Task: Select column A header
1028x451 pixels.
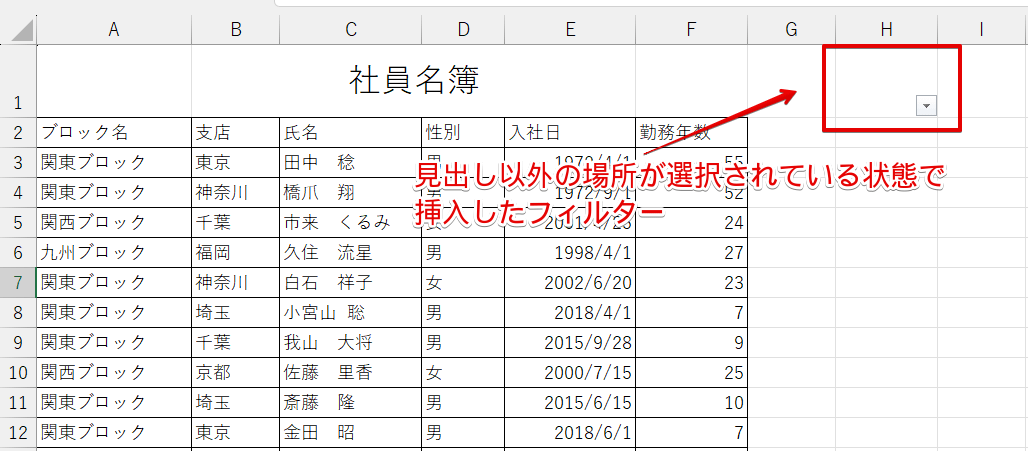Action: click(114, 29)
